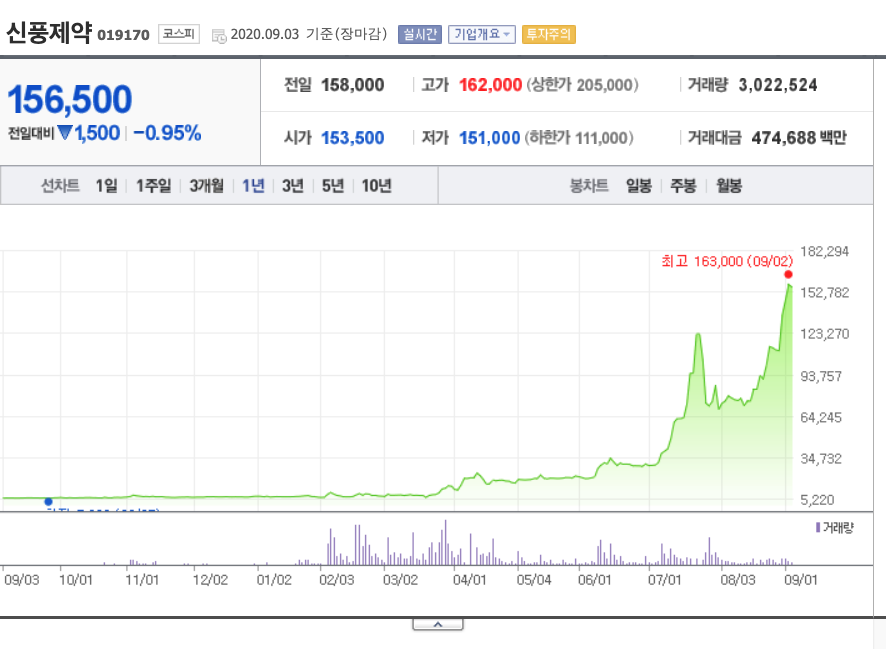886x649 pixels.
Task: Click the 최고 163,000 (09/02) label
Action: [x=727, y=261]
